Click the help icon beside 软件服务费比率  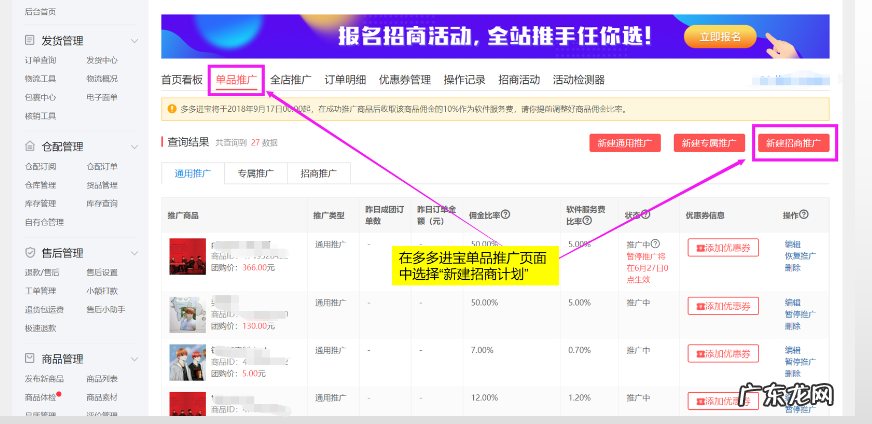point(587,220)
